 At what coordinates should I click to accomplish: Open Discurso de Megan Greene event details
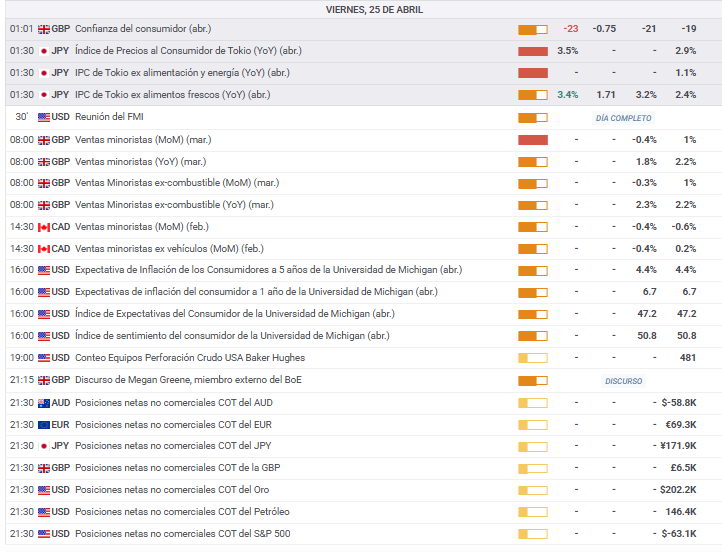(189, 380)
